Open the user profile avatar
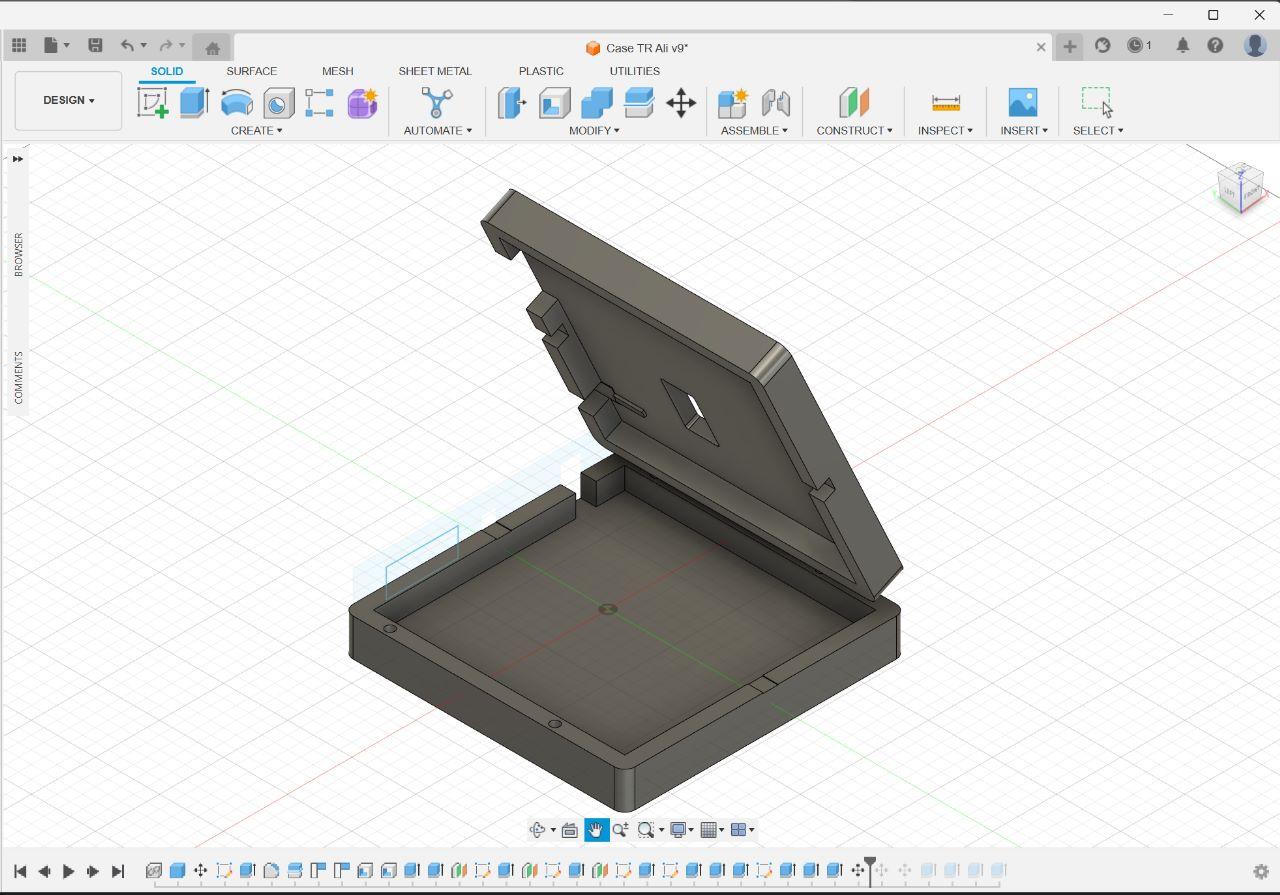Image resolution: width=1280 pixels, height=895 pixels. coord(1255,45)
